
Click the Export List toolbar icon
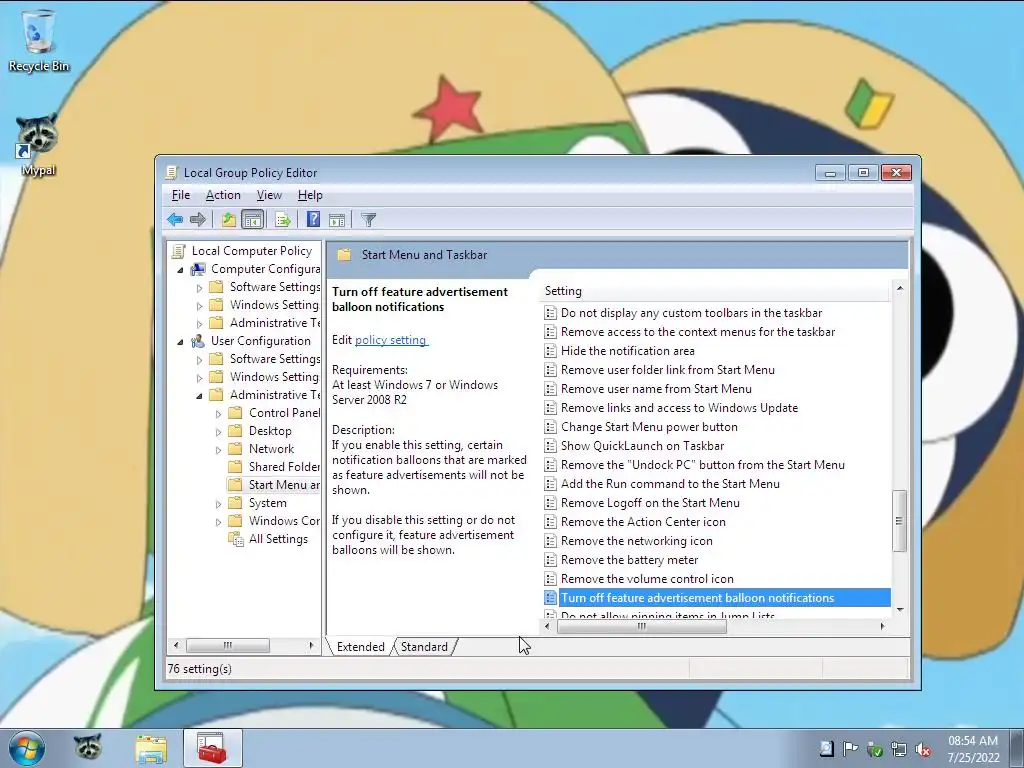(283, 220)
